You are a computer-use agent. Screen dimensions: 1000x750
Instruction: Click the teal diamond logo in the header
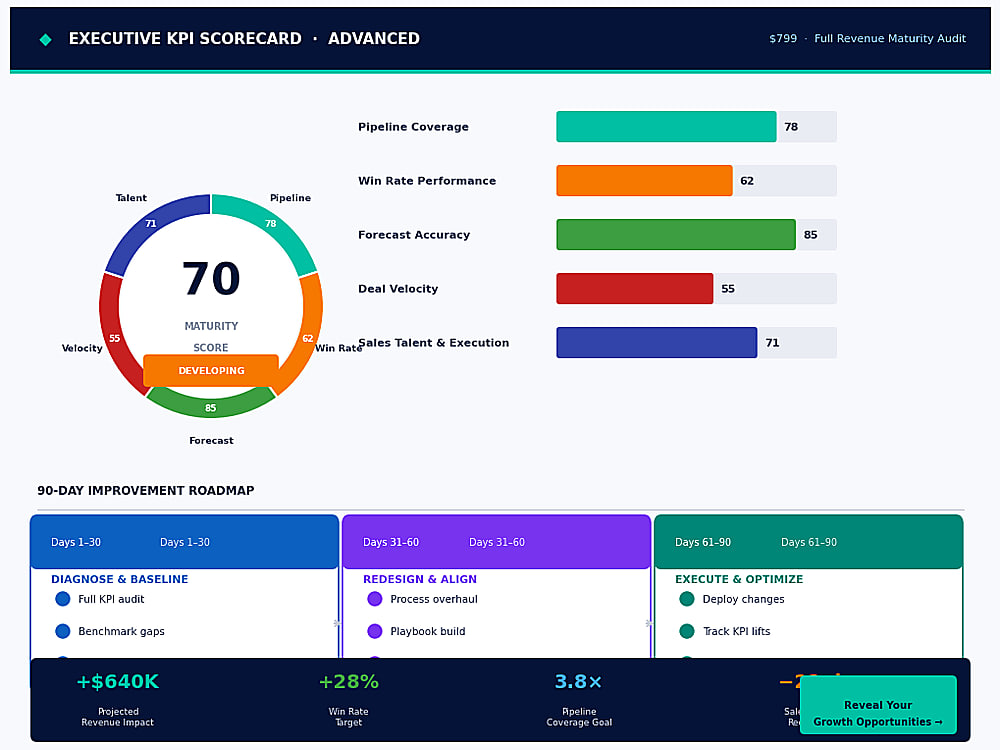coord(45,40)
